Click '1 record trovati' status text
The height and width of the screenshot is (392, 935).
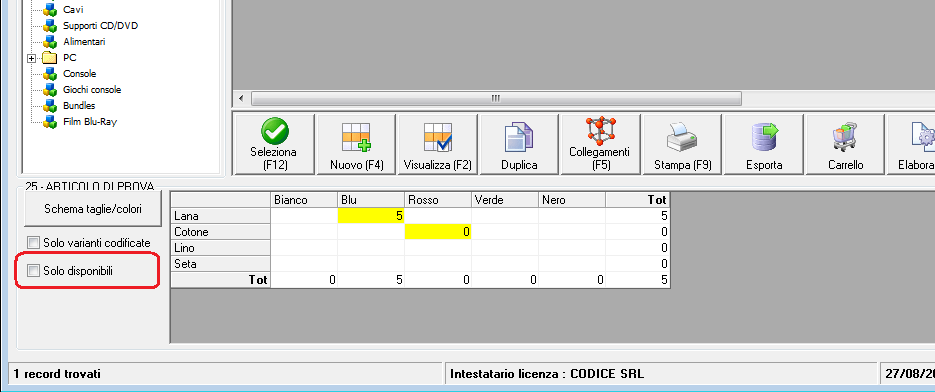(x=57, y=374)
